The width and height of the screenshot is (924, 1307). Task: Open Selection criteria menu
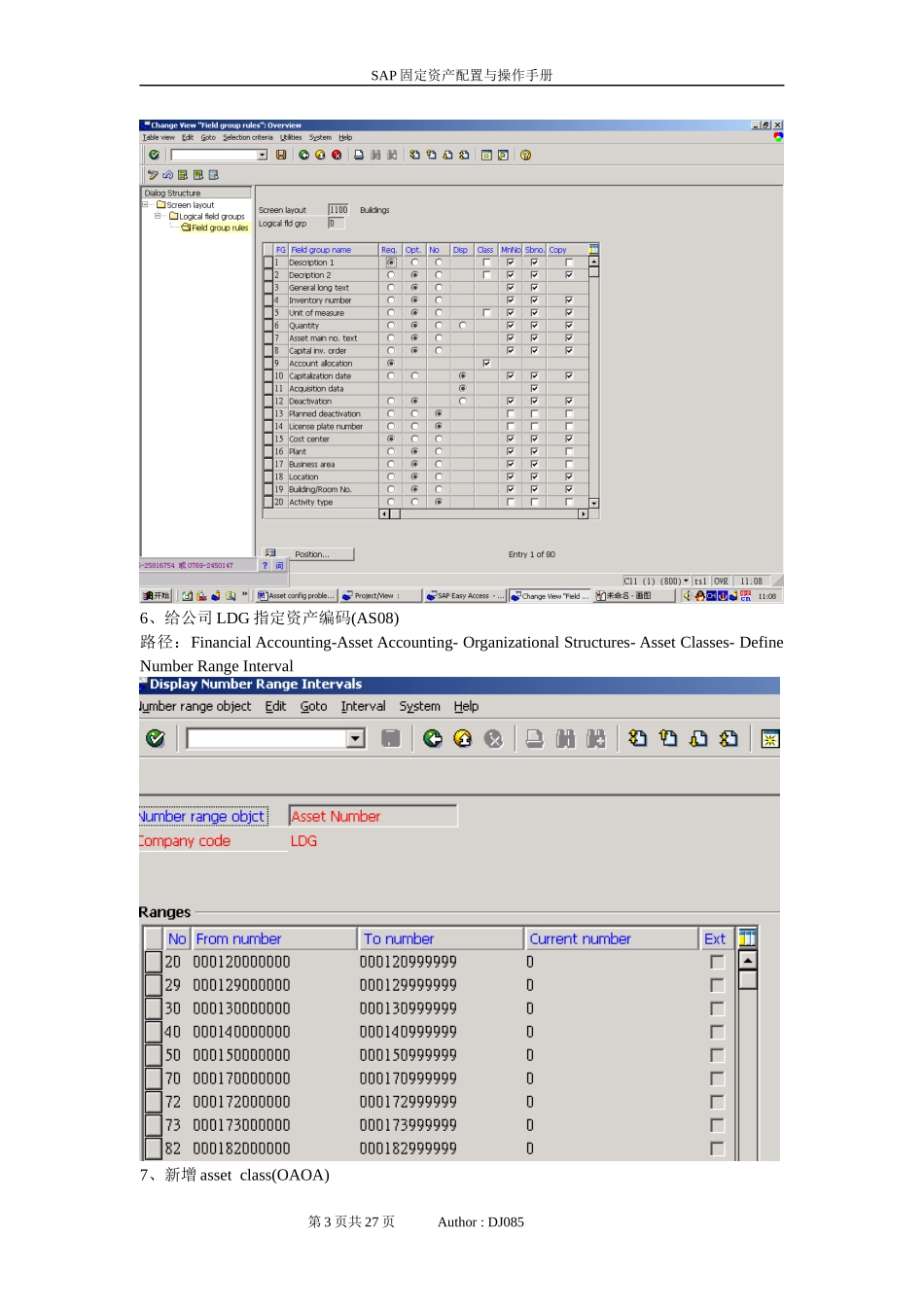(248, 138)
